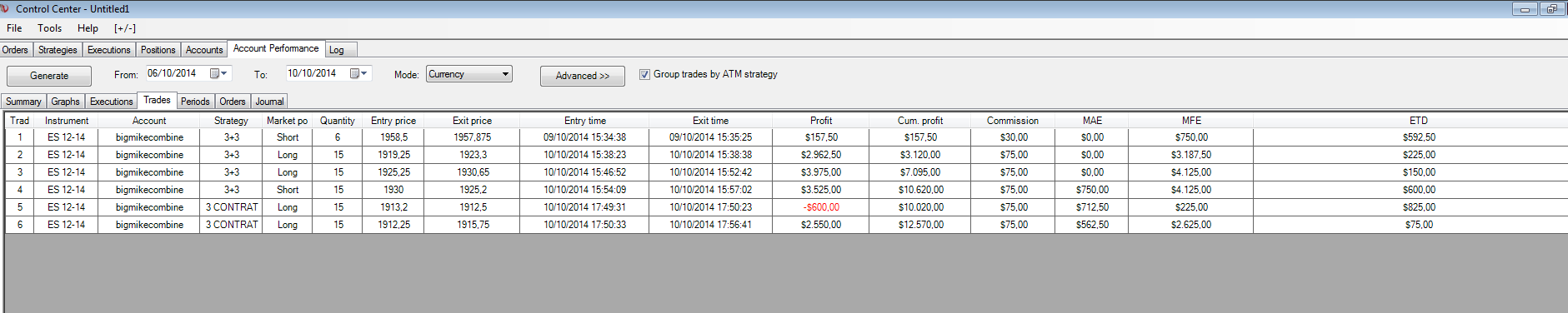Viewport: 1568px width, 313px height.
Task: Click the [+/-] menu item
Action: click(x=125, y=27)
